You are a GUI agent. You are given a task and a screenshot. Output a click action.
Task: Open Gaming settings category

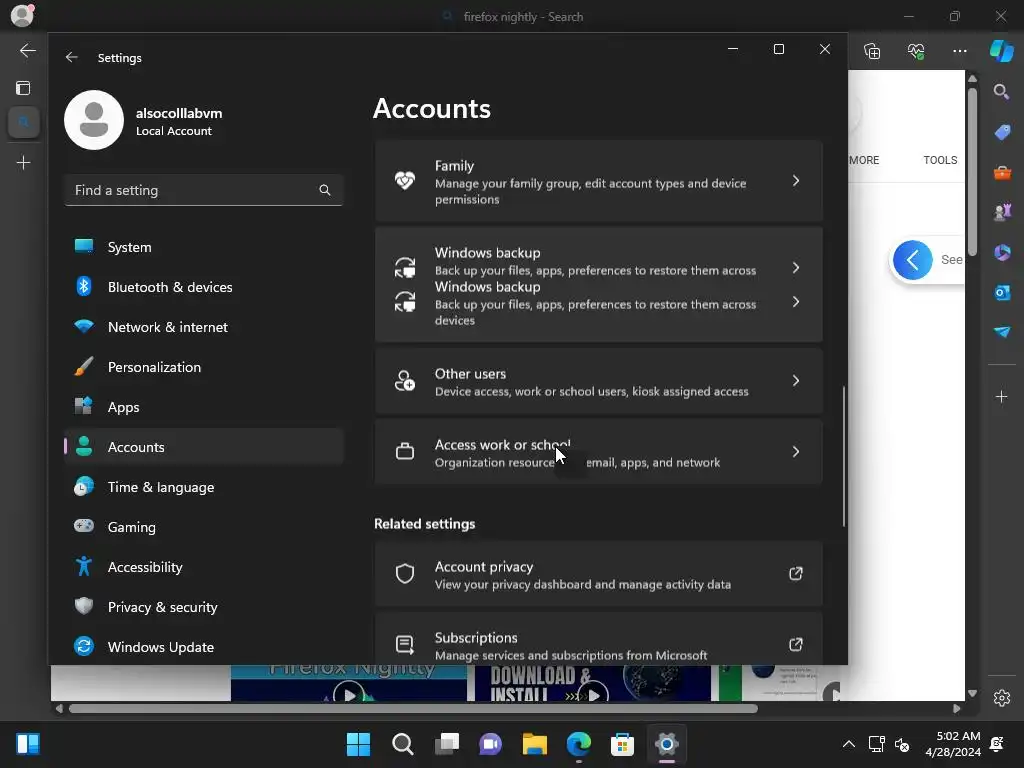coord(203,527)
